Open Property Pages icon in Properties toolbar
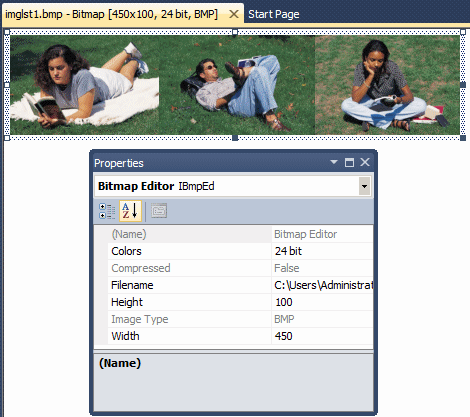This screenshot has width=470, height=417. coord(159,211)
